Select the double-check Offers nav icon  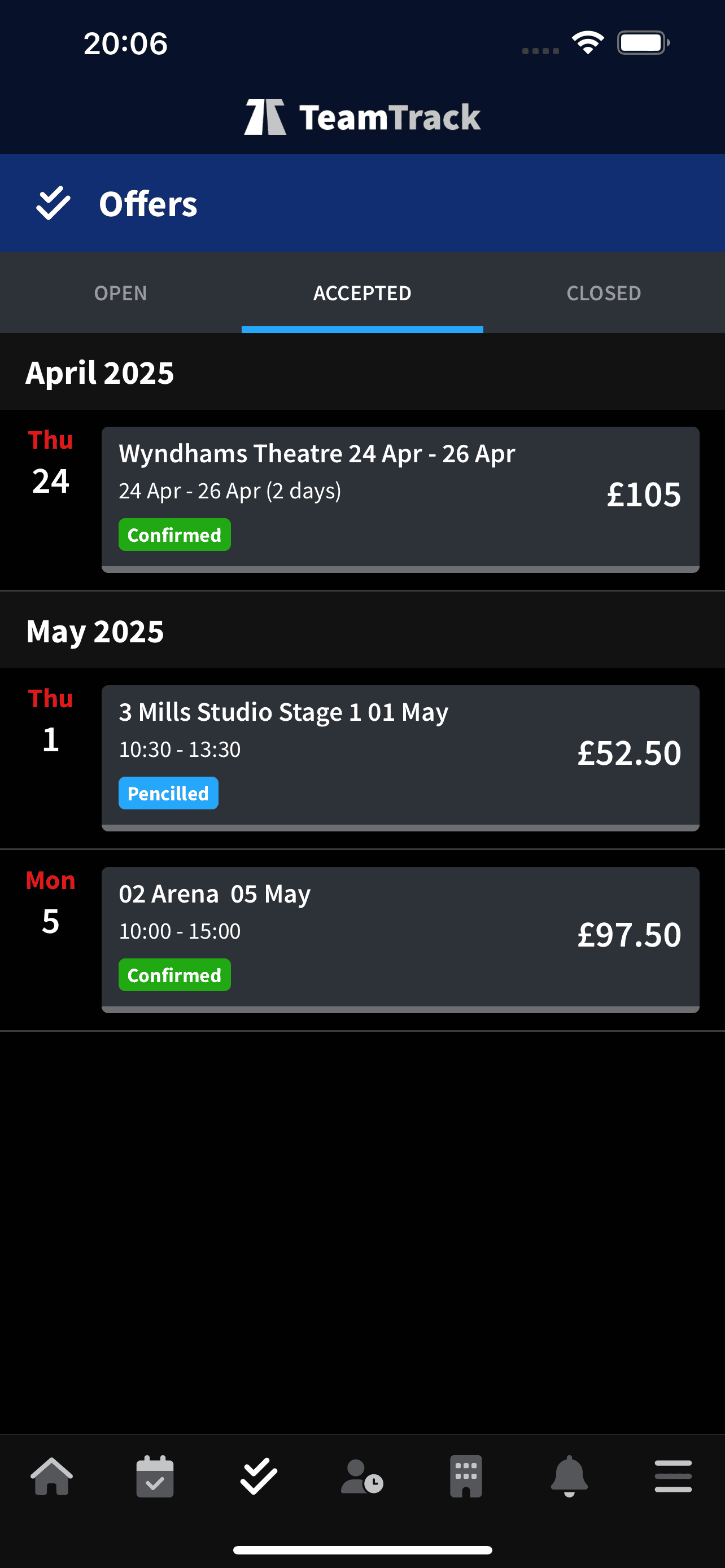[259, 1476]
